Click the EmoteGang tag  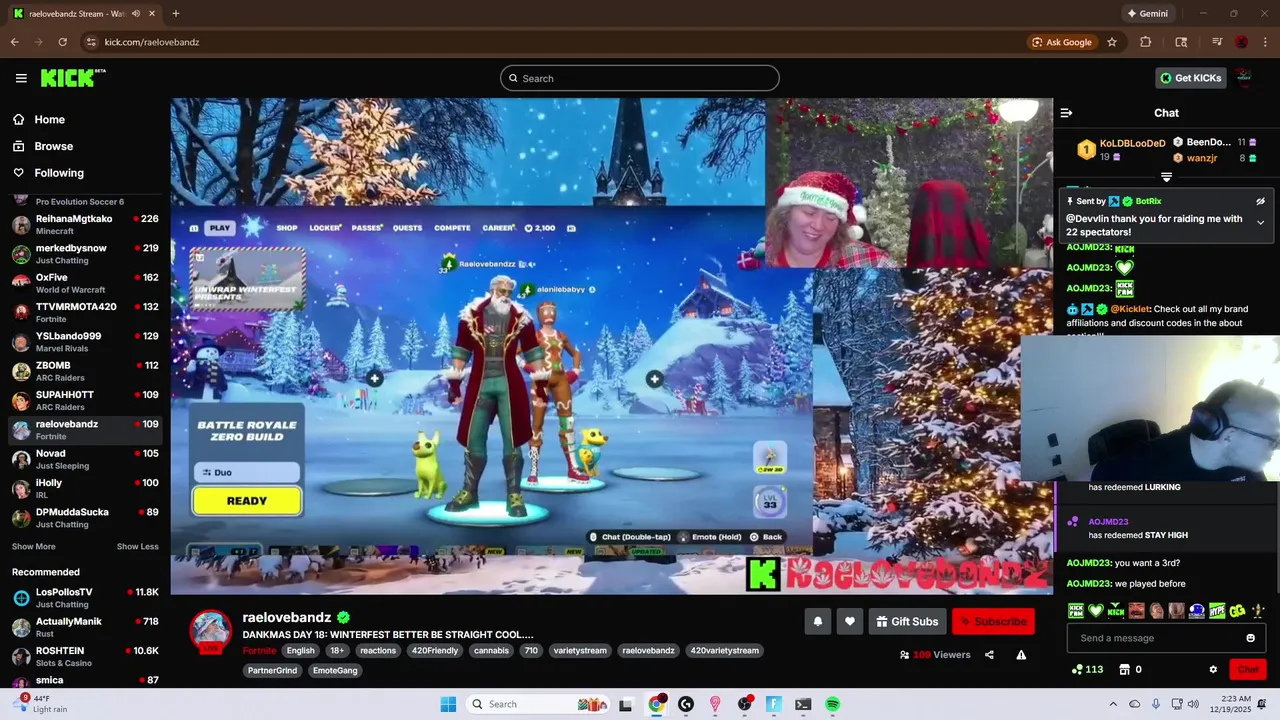[334, 671]
